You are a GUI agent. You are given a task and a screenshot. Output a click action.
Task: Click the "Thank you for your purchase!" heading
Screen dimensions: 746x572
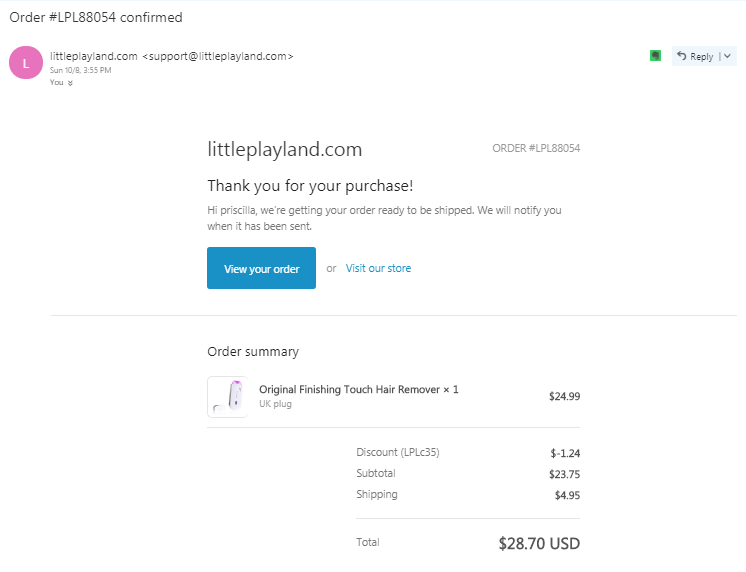click(x=310, y=186)
